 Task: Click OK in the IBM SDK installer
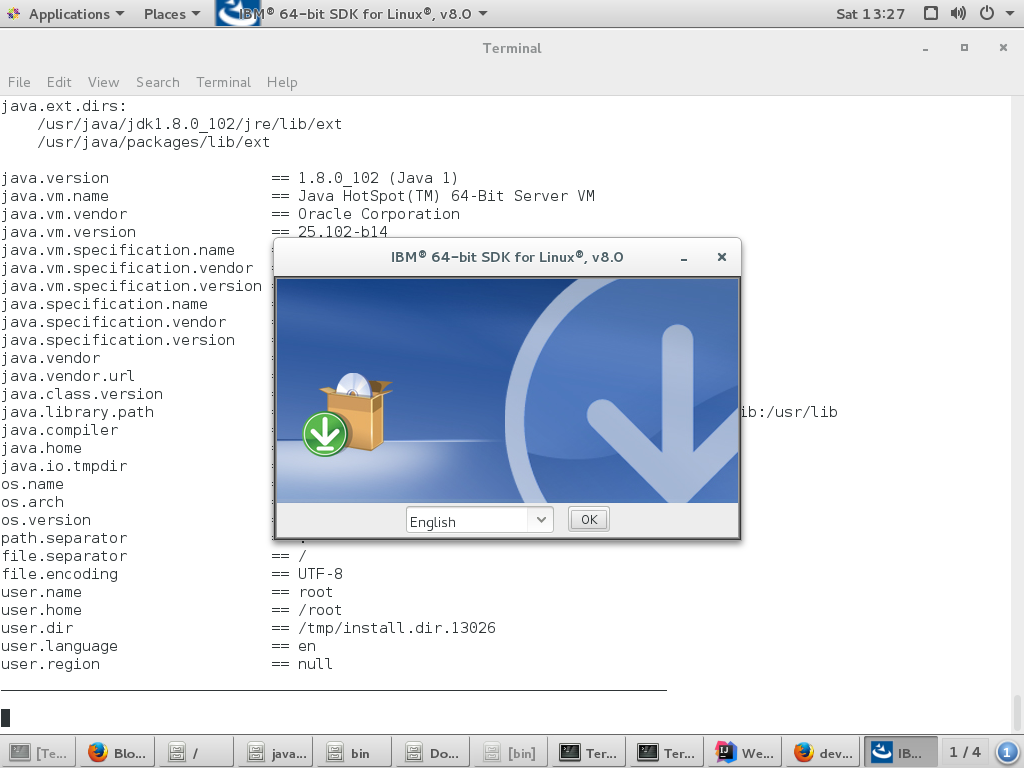click(588, 519)
